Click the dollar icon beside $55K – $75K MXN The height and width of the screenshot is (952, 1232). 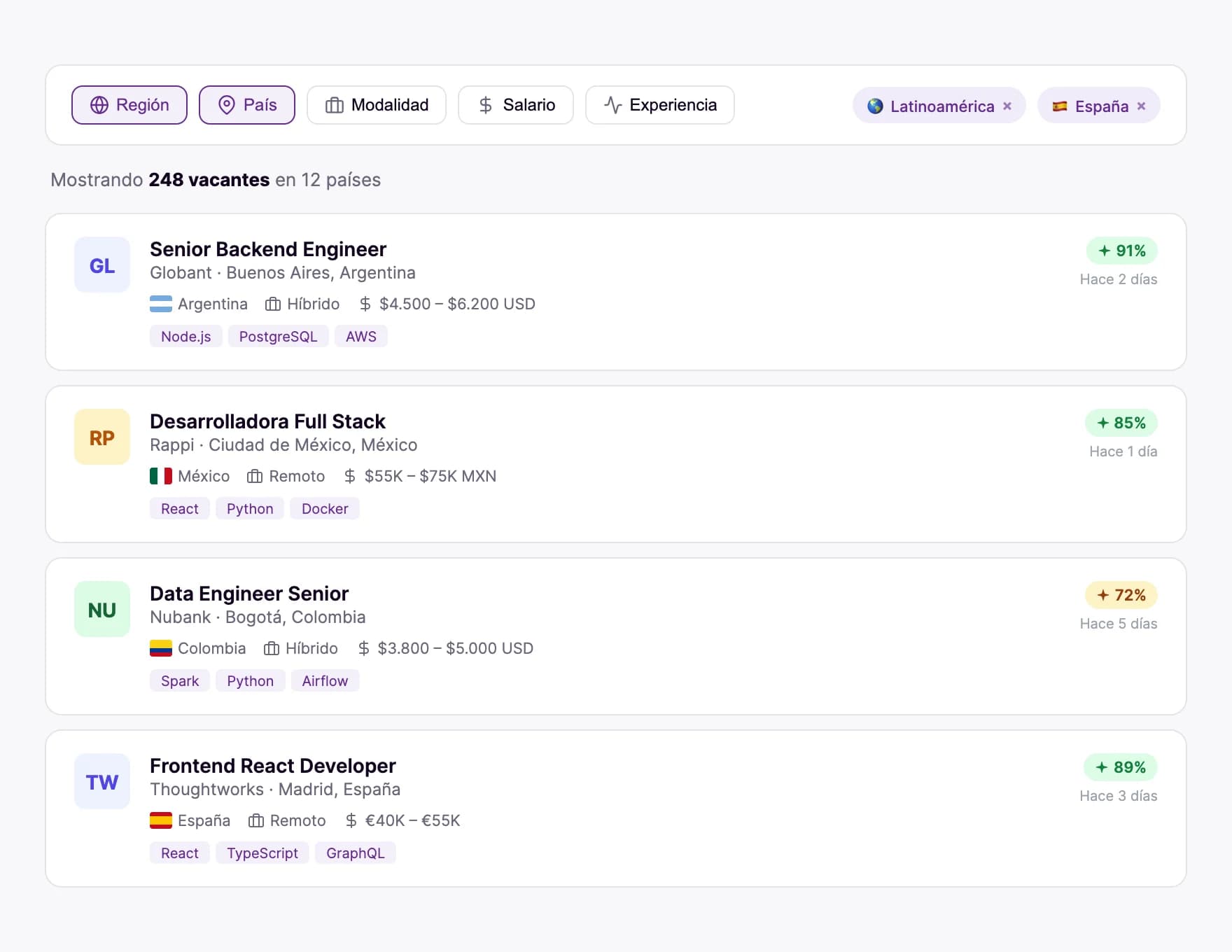(x=350, y=476)
